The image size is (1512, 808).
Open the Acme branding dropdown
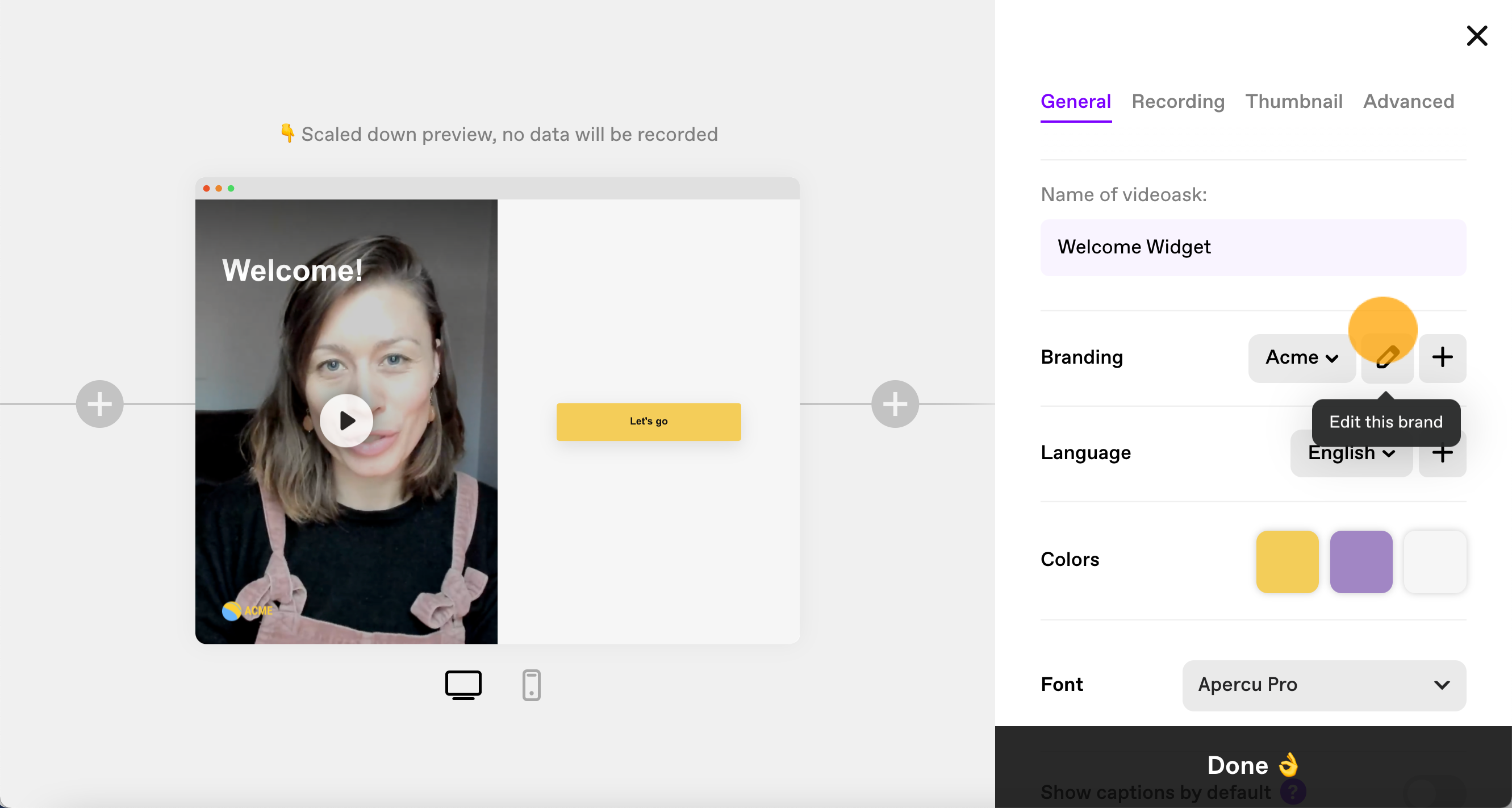pyautogui.click(x=1301, y=357)
